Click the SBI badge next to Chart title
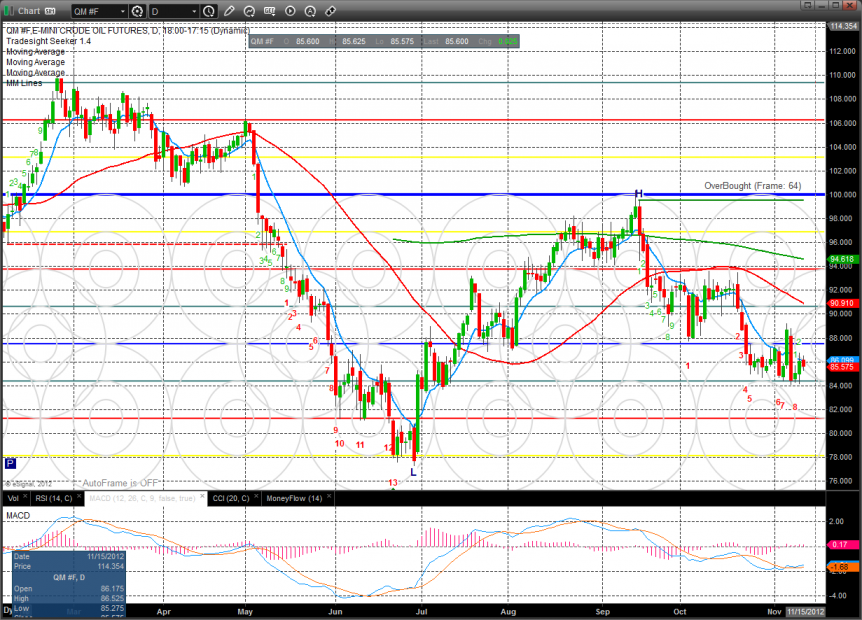862x620 pixels. point(51,11)
